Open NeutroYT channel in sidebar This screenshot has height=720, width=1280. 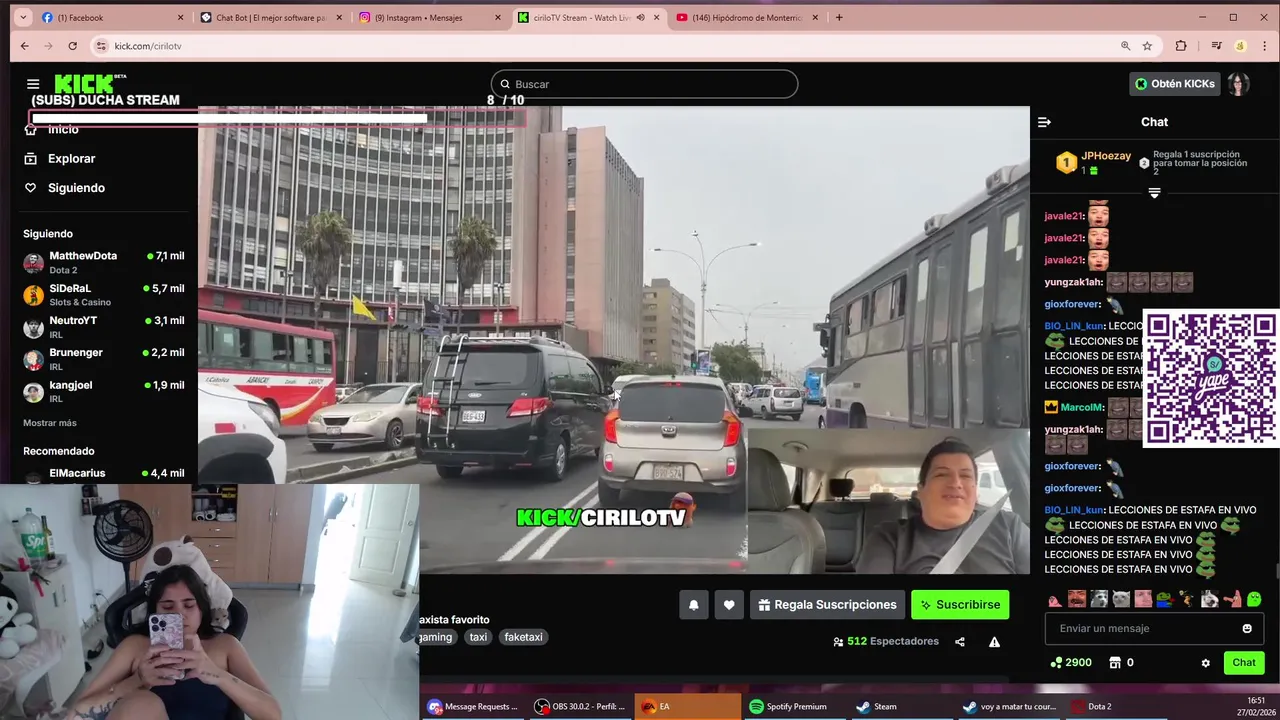tap(104, 327)
